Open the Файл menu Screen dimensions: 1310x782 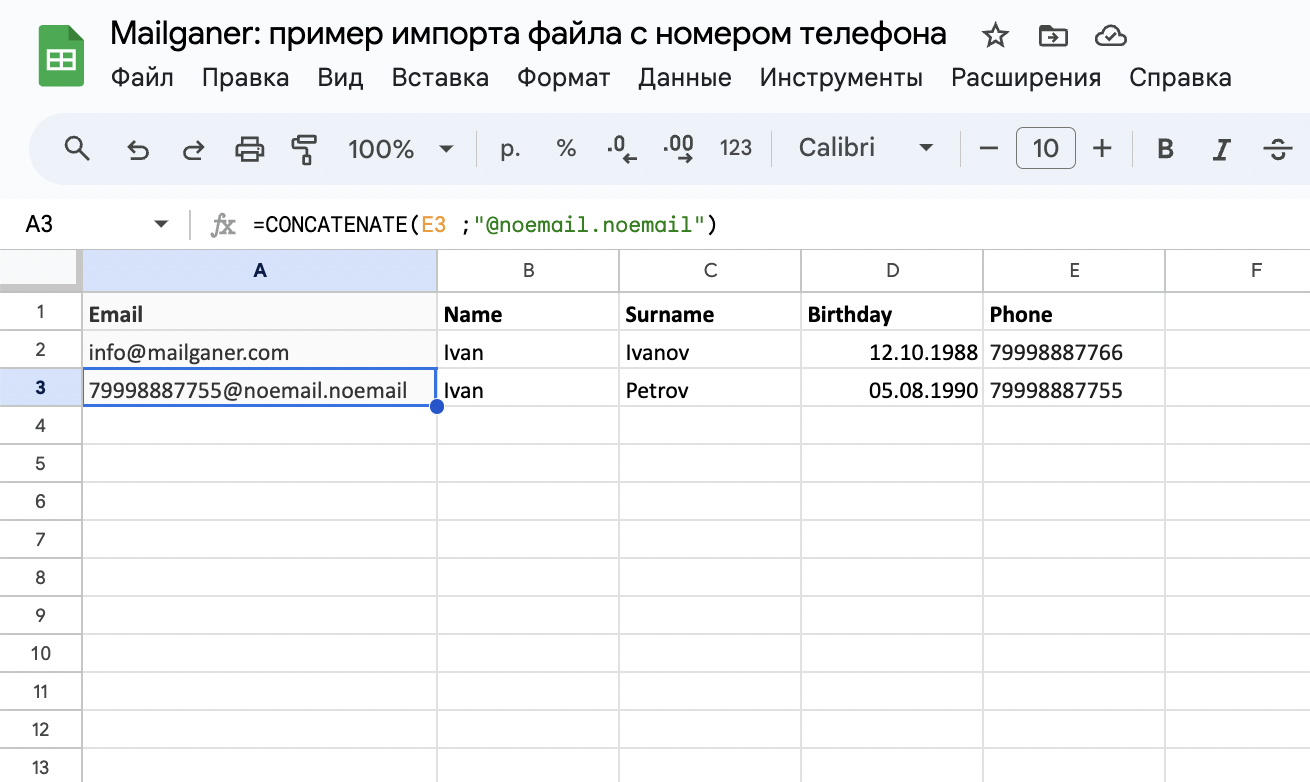click(x=142, y=78)
